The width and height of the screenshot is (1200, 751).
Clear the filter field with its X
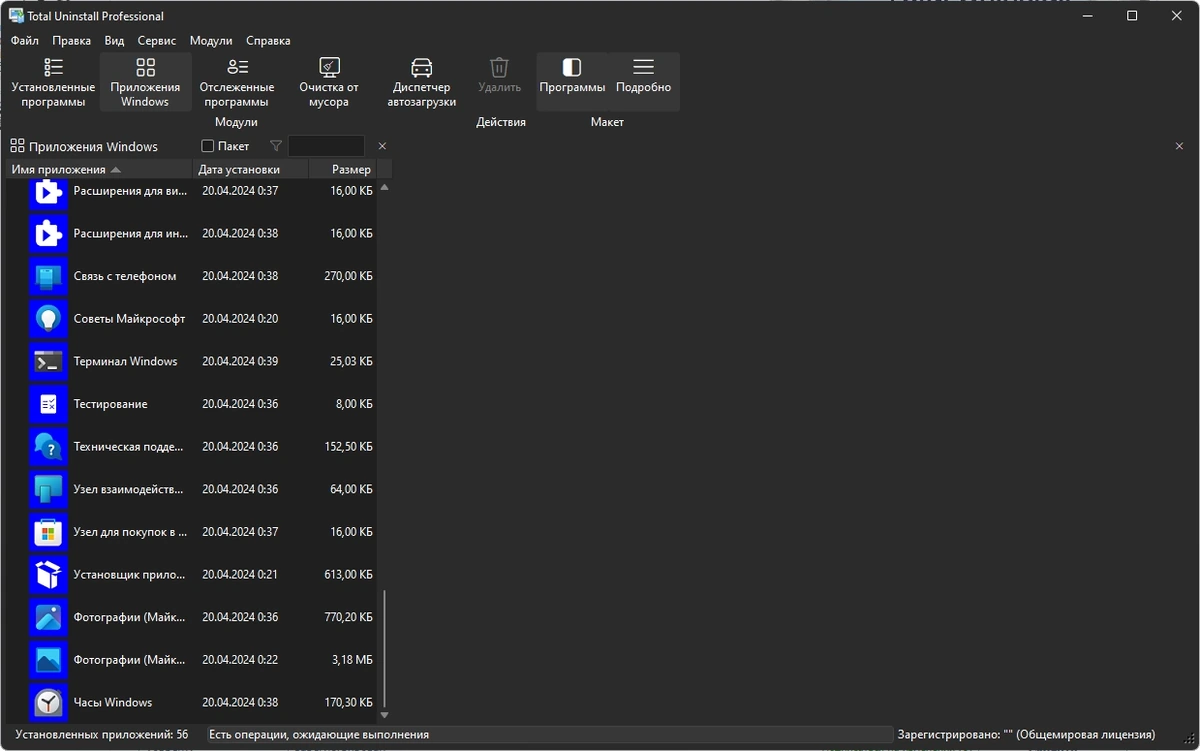point(382,146)
